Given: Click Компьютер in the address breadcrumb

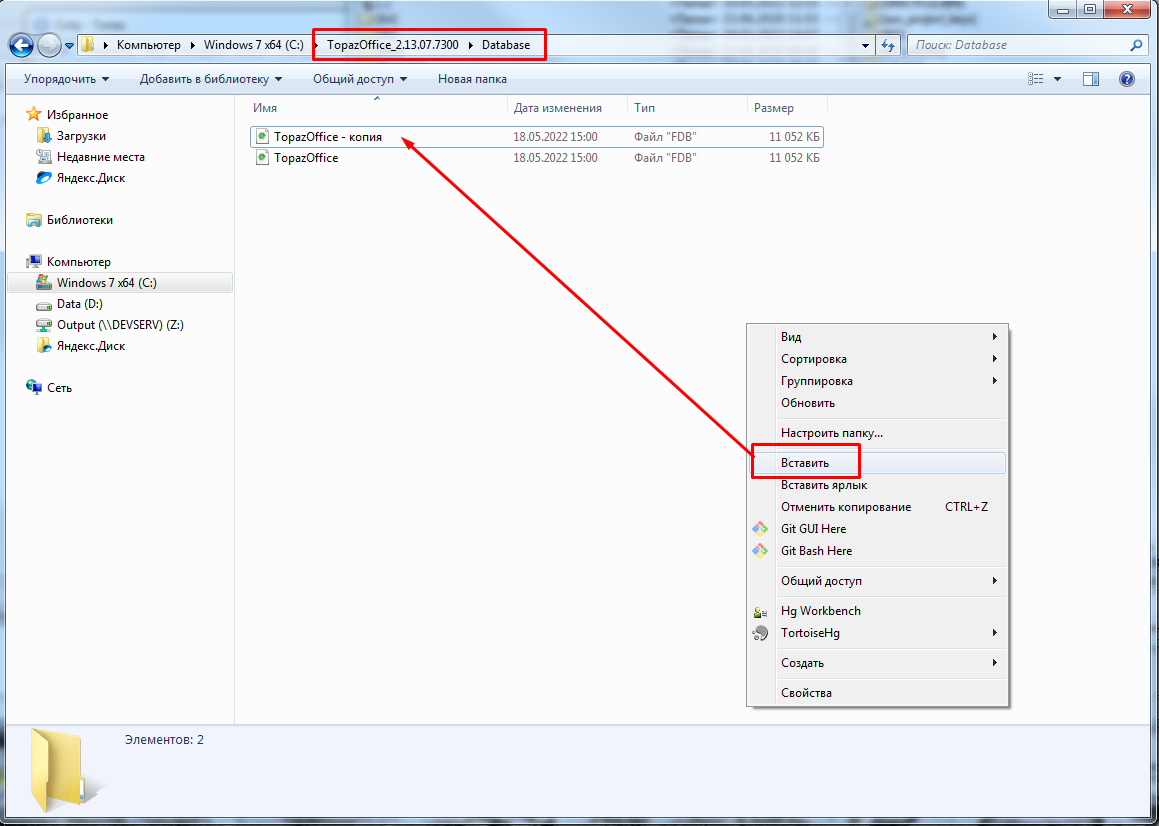Looking at the screenshot, I should (x=149, y=45).
